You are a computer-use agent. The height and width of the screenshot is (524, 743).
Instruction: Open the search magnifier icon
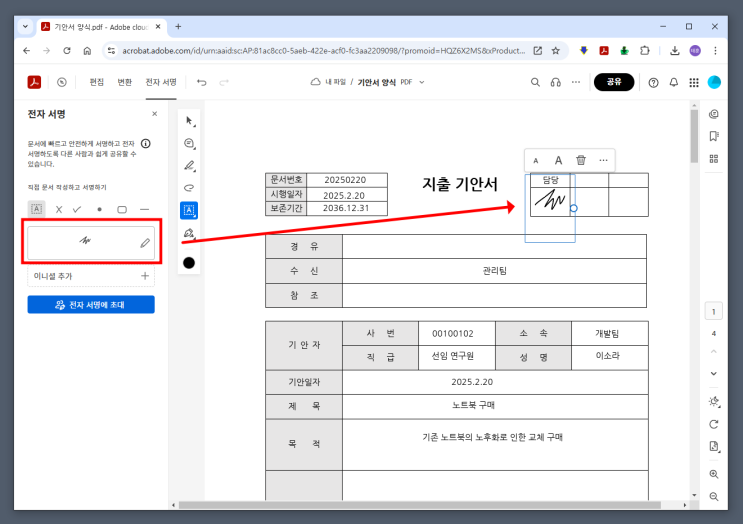pyautogui.click(x=535, y=82)
